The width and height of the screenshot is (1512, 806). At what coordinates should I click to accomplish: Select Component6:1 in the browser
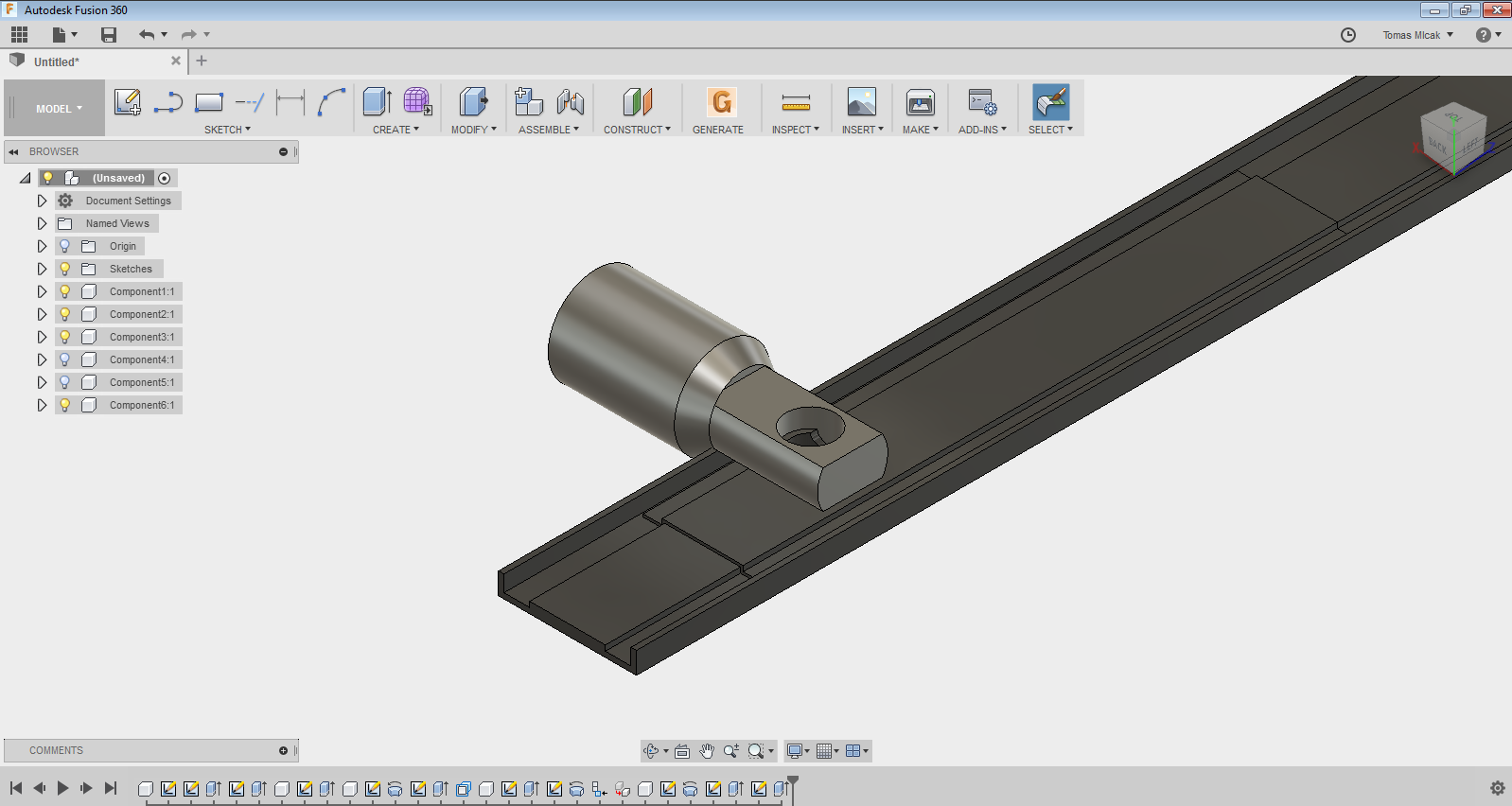pos(141,405)
